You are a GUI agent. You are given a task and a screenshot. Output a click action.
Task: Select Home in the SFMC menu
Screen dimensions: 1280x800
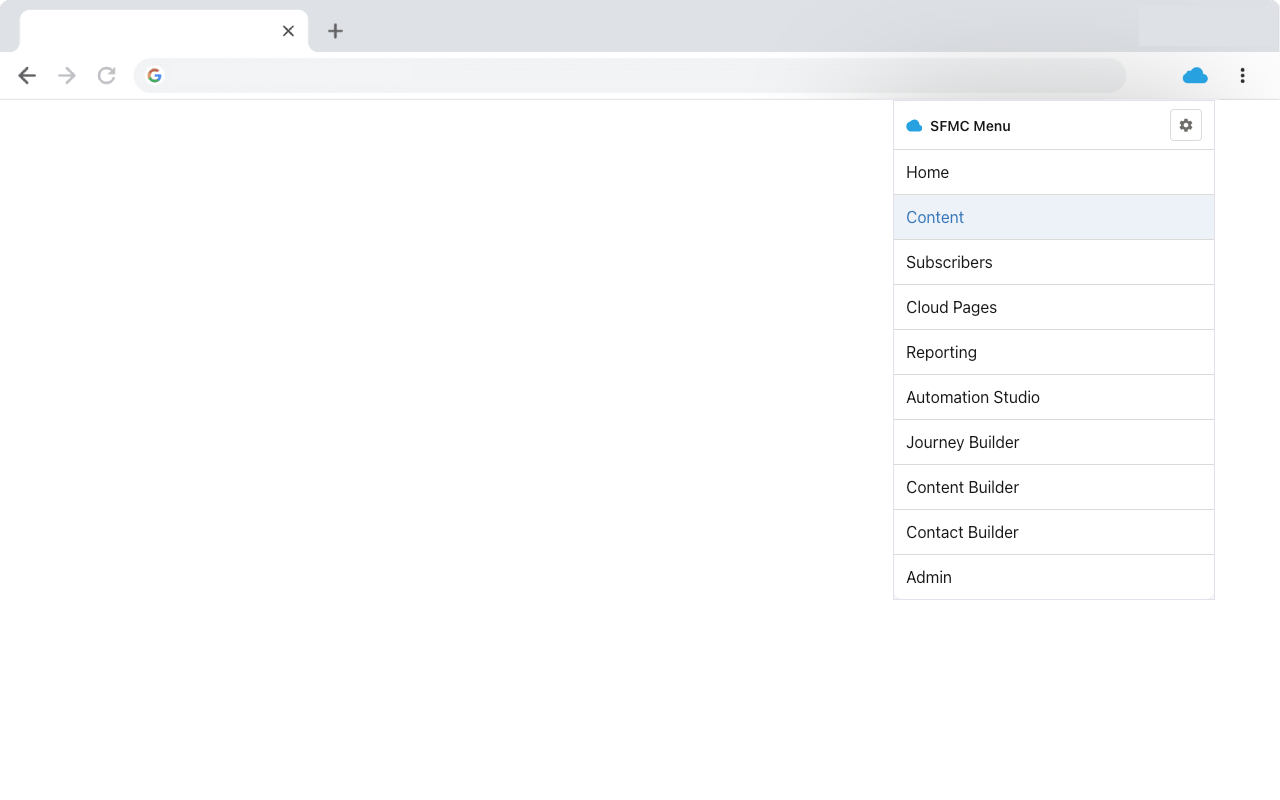click(x=1054, y=172)
